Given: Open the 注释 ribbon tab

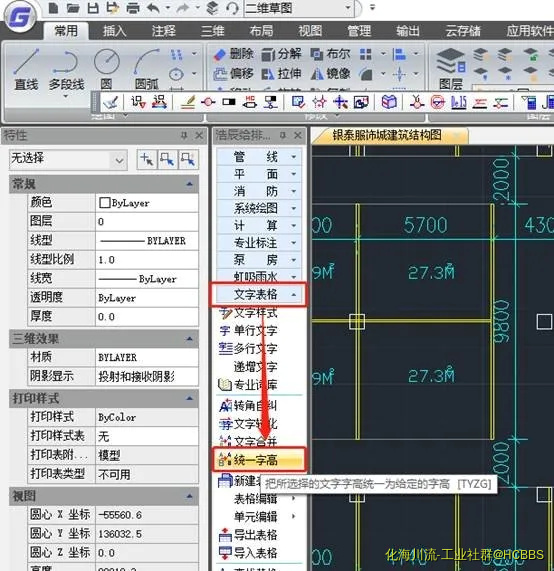Looking at the screenshot, I should click(x=164, y=31).
